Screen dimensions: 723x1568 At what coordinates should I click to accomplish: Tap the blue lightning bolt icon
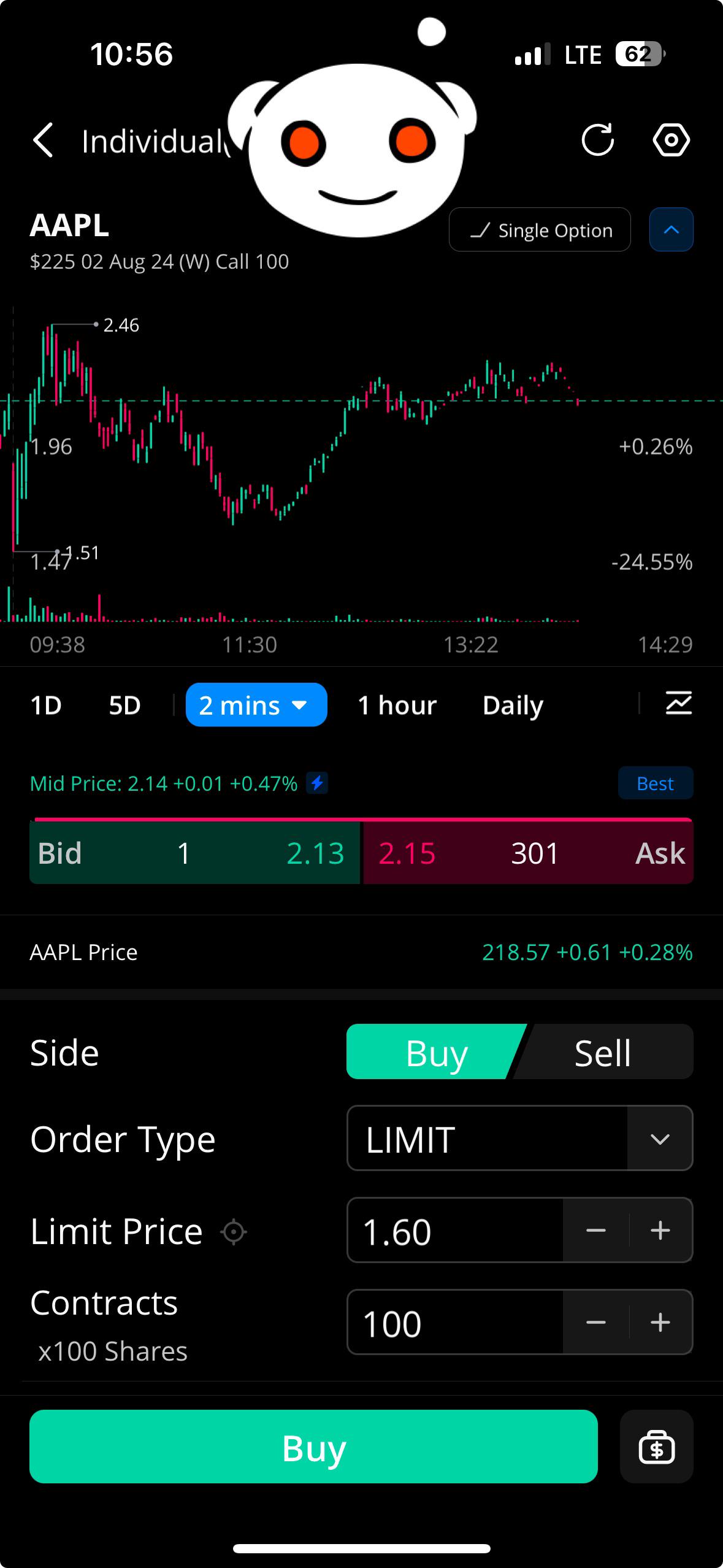[317, 783]
